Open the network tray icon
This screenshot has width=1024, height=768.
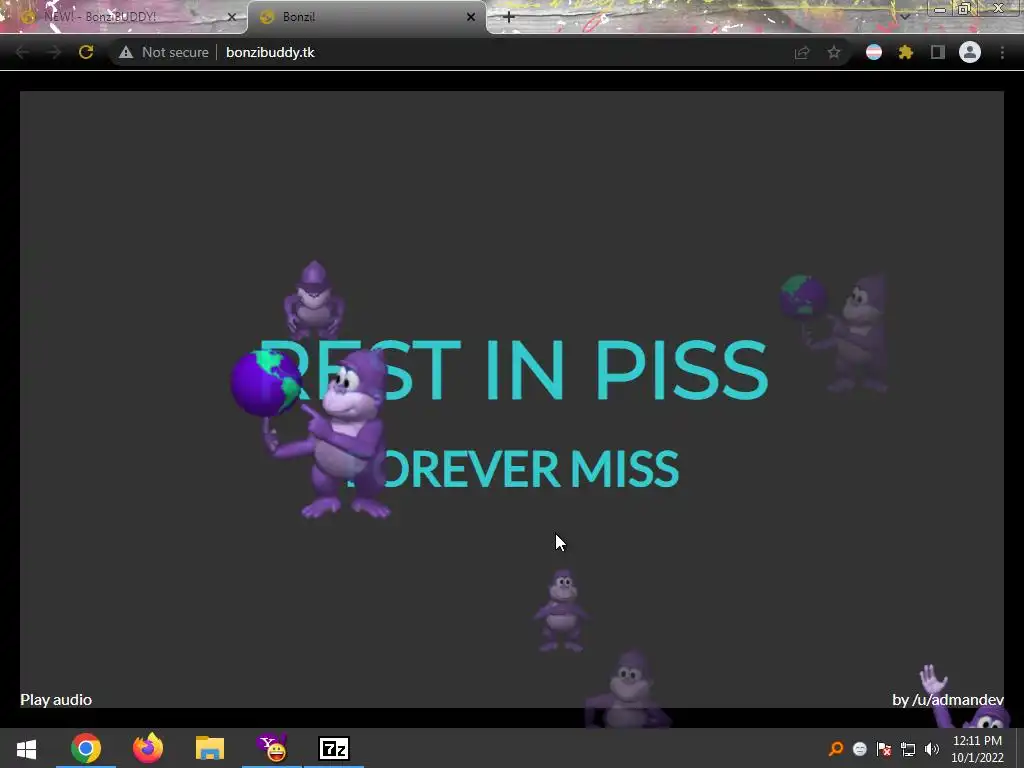[908, 749]
